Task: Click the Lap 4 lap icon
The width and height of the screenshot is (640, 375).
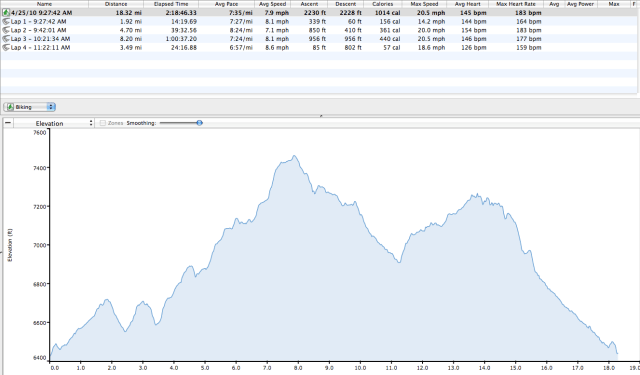Action: tap(6, 48)
